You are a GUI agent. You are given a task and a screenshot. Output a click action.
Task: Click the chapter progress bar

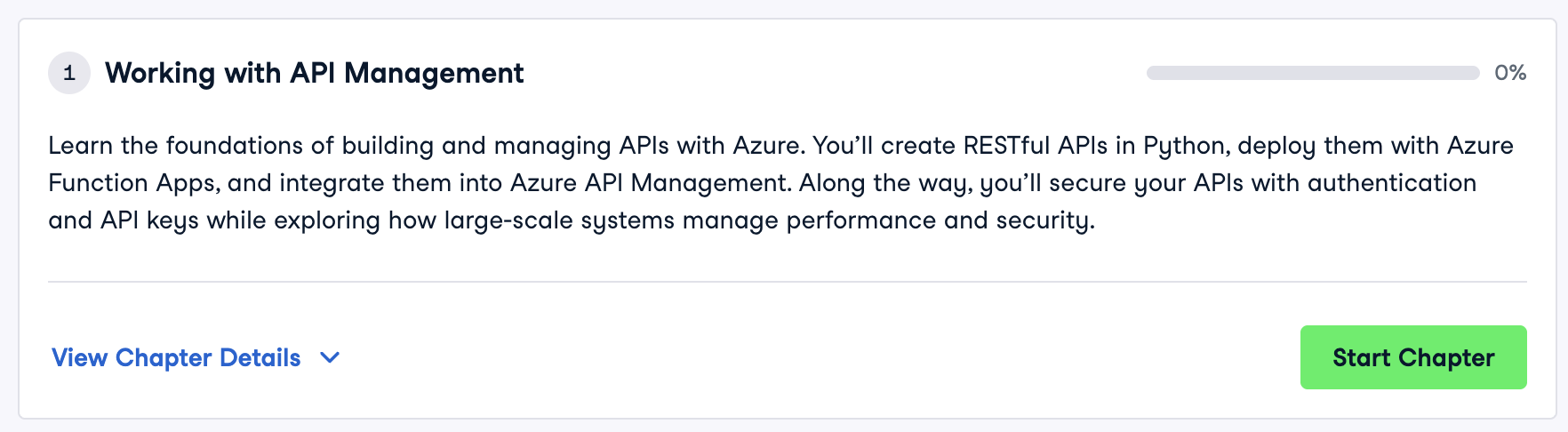pyautogui.click(x=1312, y=73)
